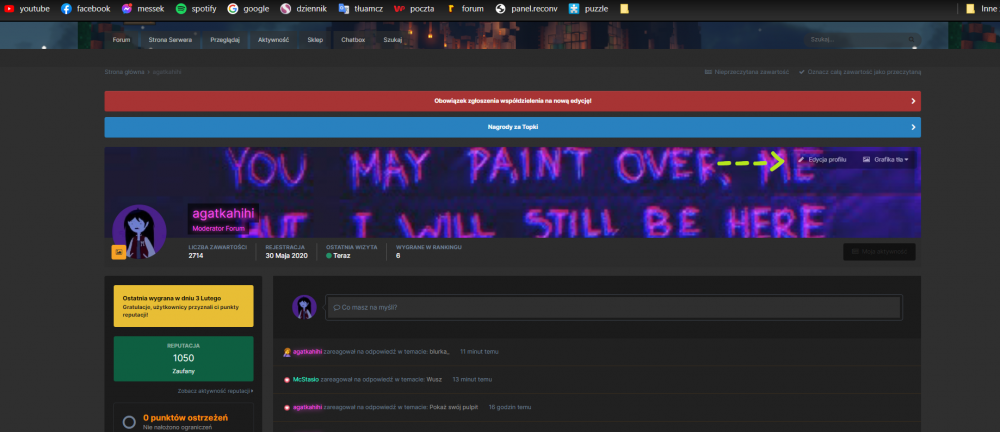Image resolution: width=1000 pixels, height=432 pixels.
Task: Click the Moja aktywność button
Action: coord(879,251)
